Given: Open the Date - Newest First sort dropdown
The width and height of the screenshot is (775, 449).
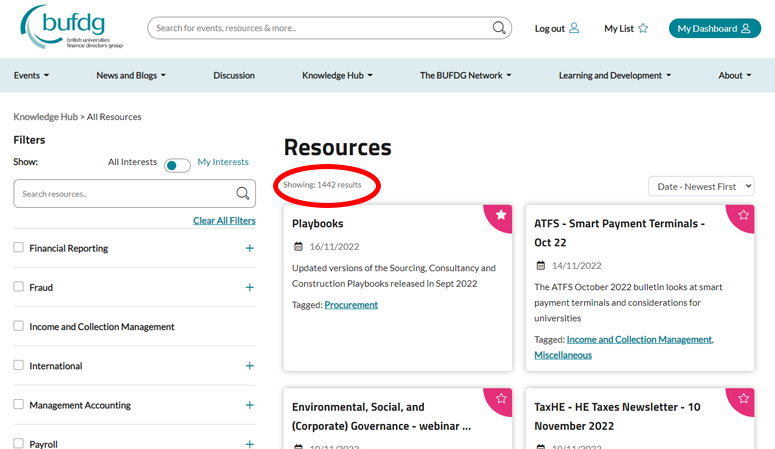Looking at the screenshot, I should tap(700, 186).
